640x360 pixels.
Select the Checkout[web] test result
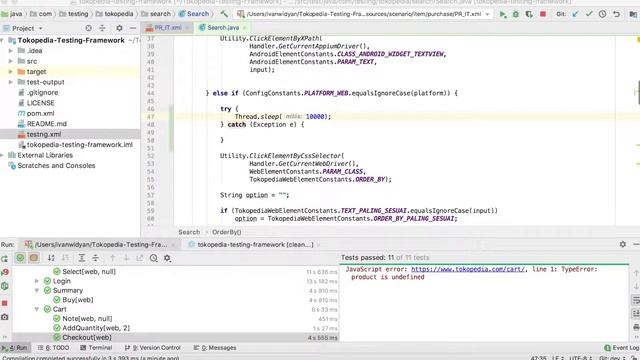(x=87, y=337)
